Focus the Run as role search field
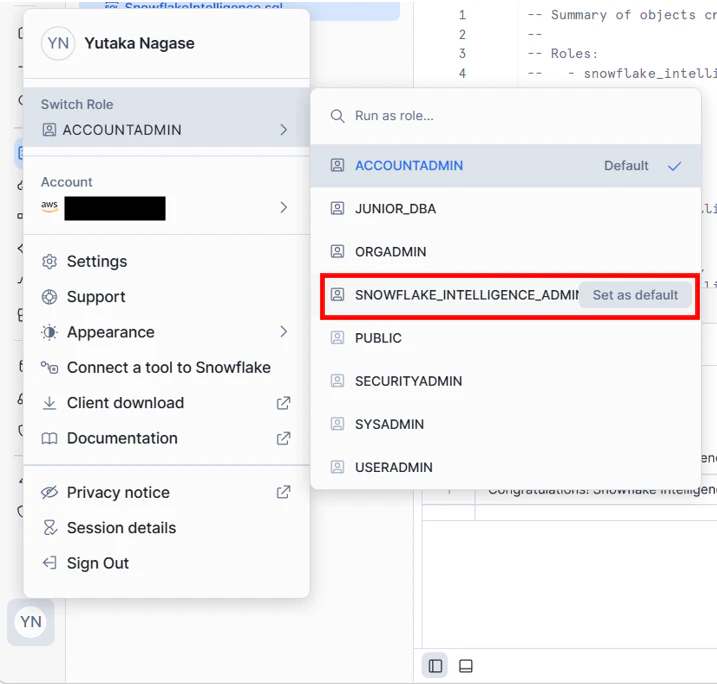The image size is (717, 684). [x=505, y=116]
